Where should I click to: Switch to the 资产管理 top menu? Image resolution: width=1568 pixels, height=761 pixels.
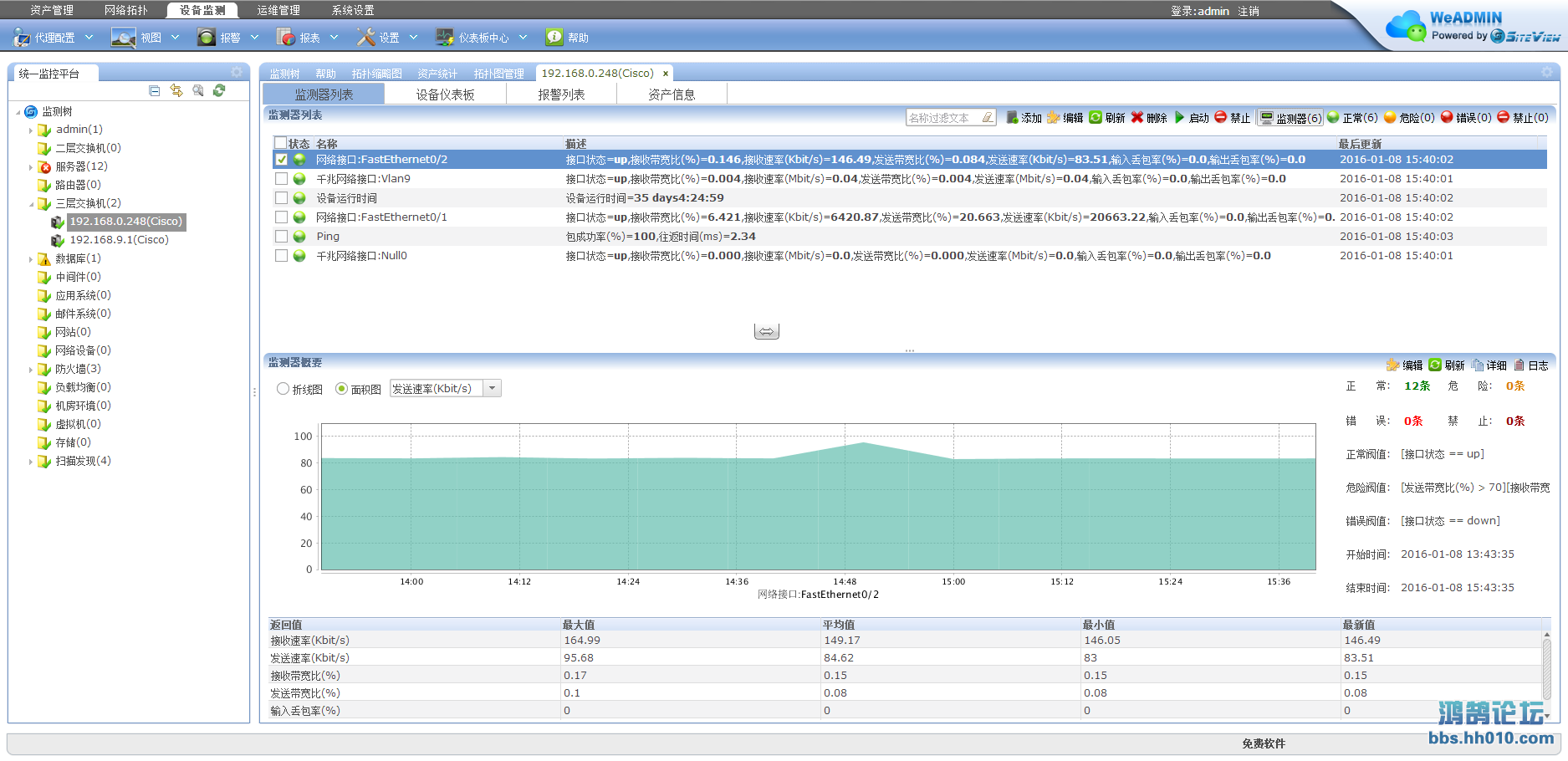point(52,10)
